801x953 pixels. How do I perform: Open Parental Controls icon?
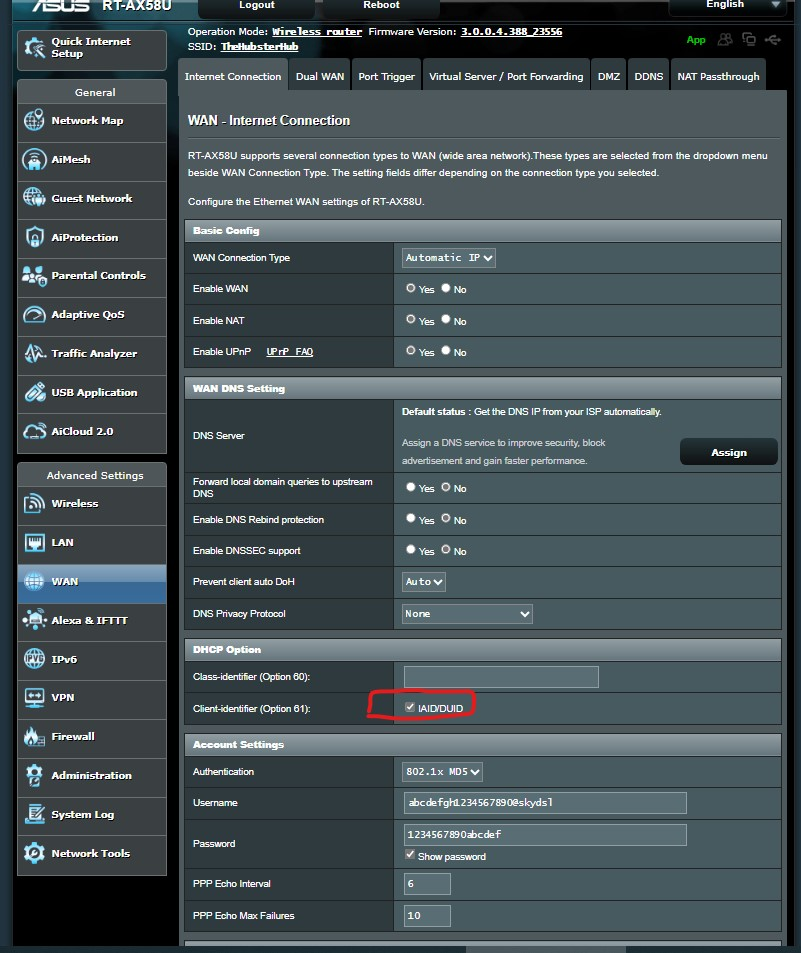click(x=34, y=276)
